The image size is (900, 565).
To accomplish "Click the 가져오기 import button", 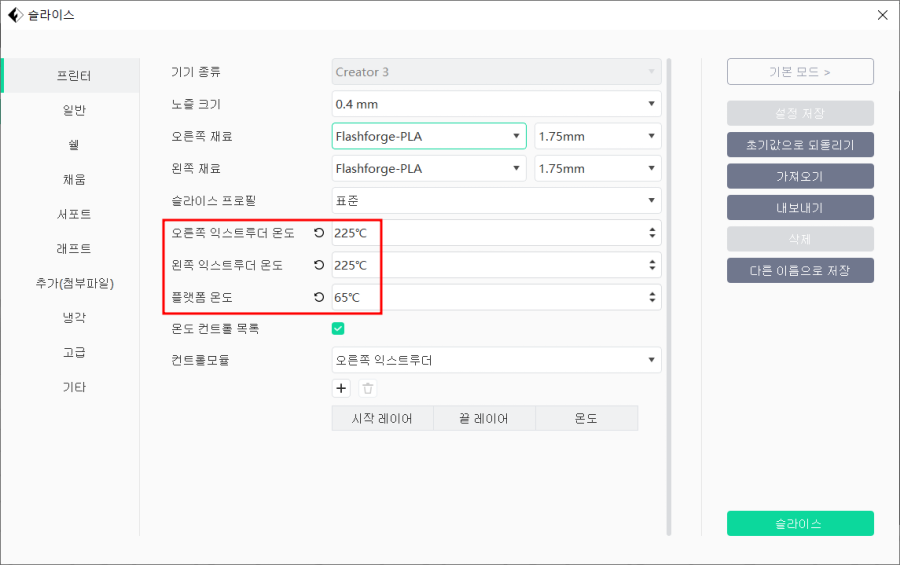I will (800, 176).
